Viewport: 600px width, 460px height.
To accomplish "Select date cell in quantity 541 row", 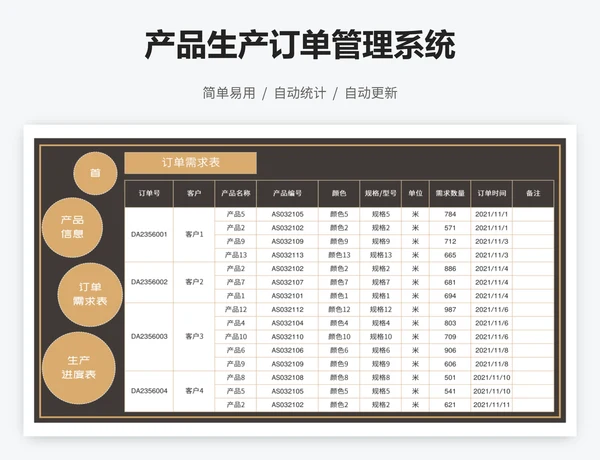I will point(492,391).
